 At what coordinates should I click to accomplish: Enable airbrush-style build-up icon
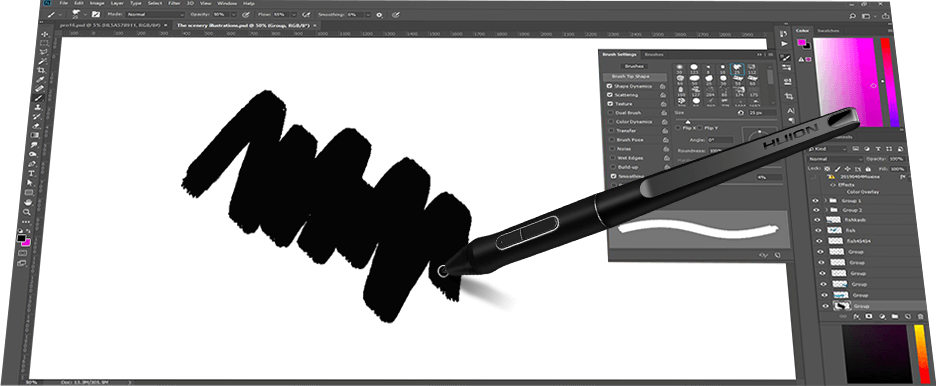(306, 15)
